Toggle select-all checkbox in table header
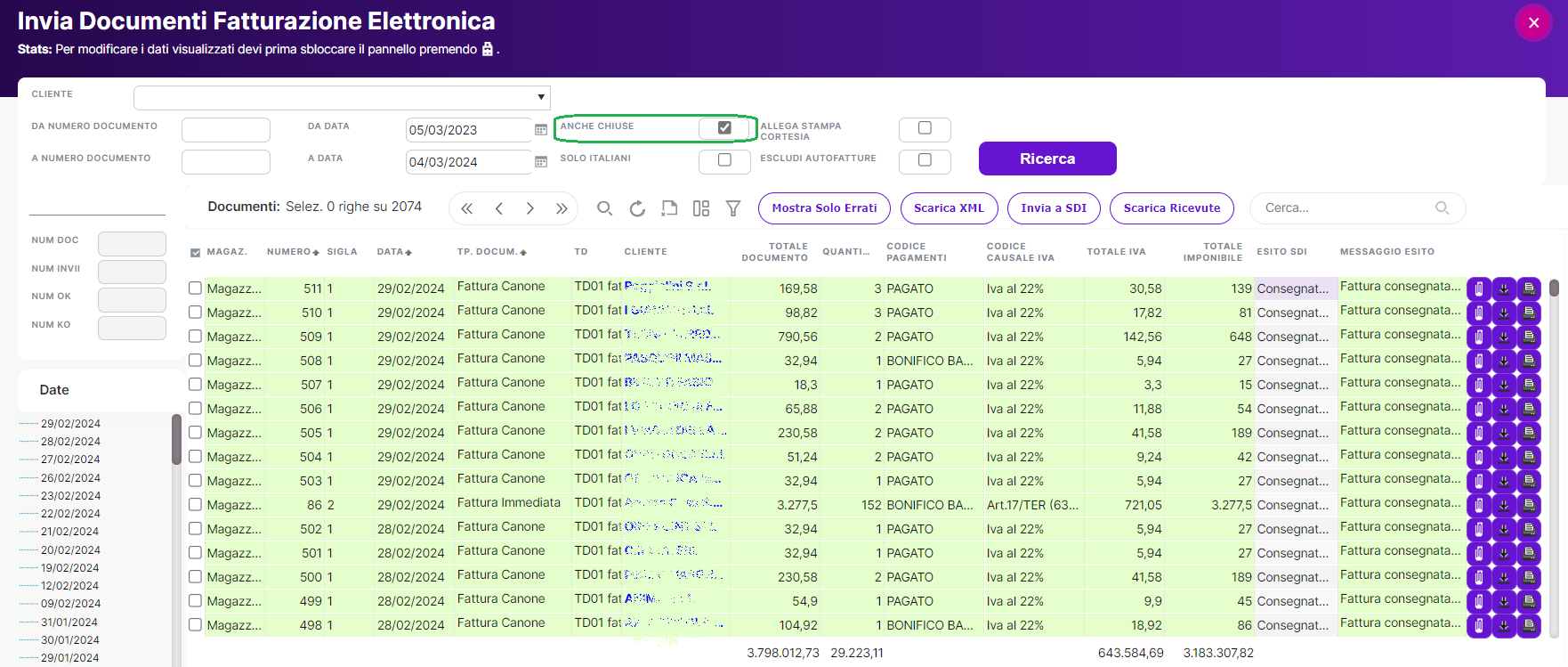Image resolution: width=1568 pixels, height=667 pixels. (196, 253)
